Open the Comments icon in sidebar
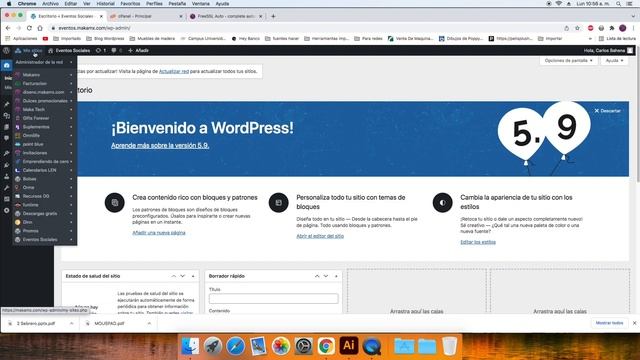Image resolution: width=640 pixels, height=360 pixels. tap(7, 138)
